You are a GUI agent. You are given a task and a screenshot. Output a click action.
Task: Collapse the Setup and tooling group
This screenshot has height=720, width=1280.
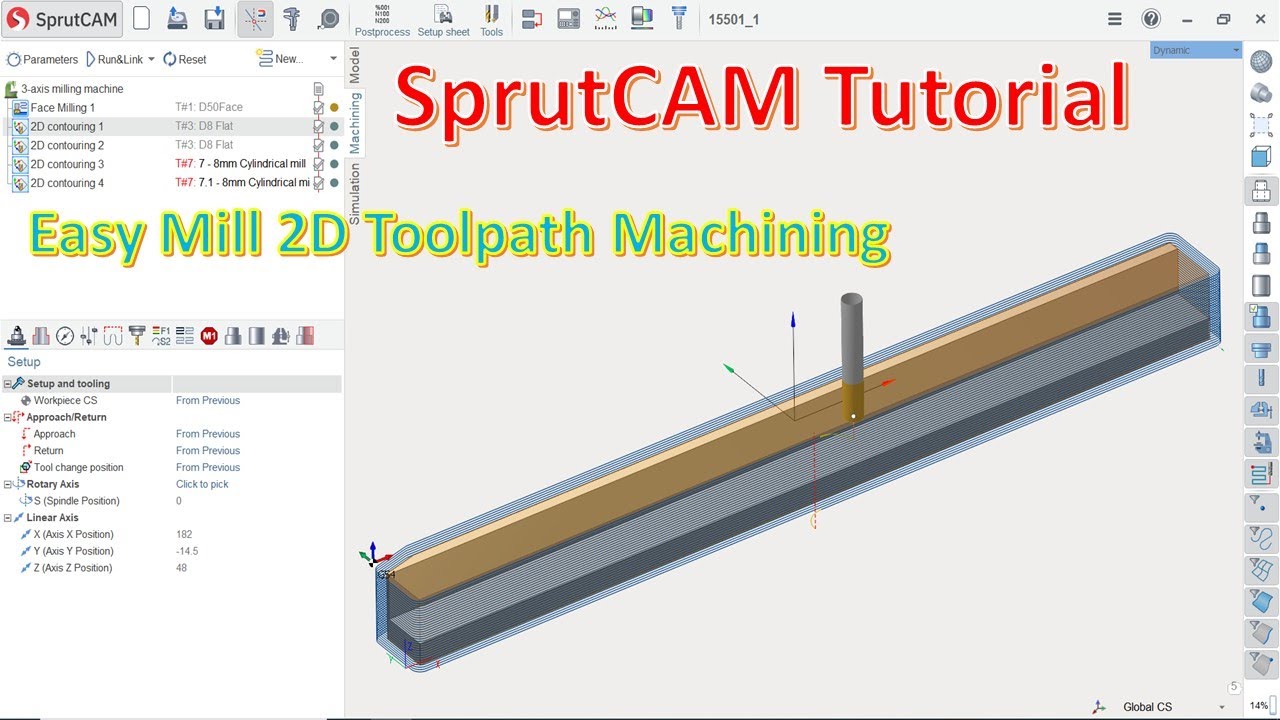pos(8,384)
